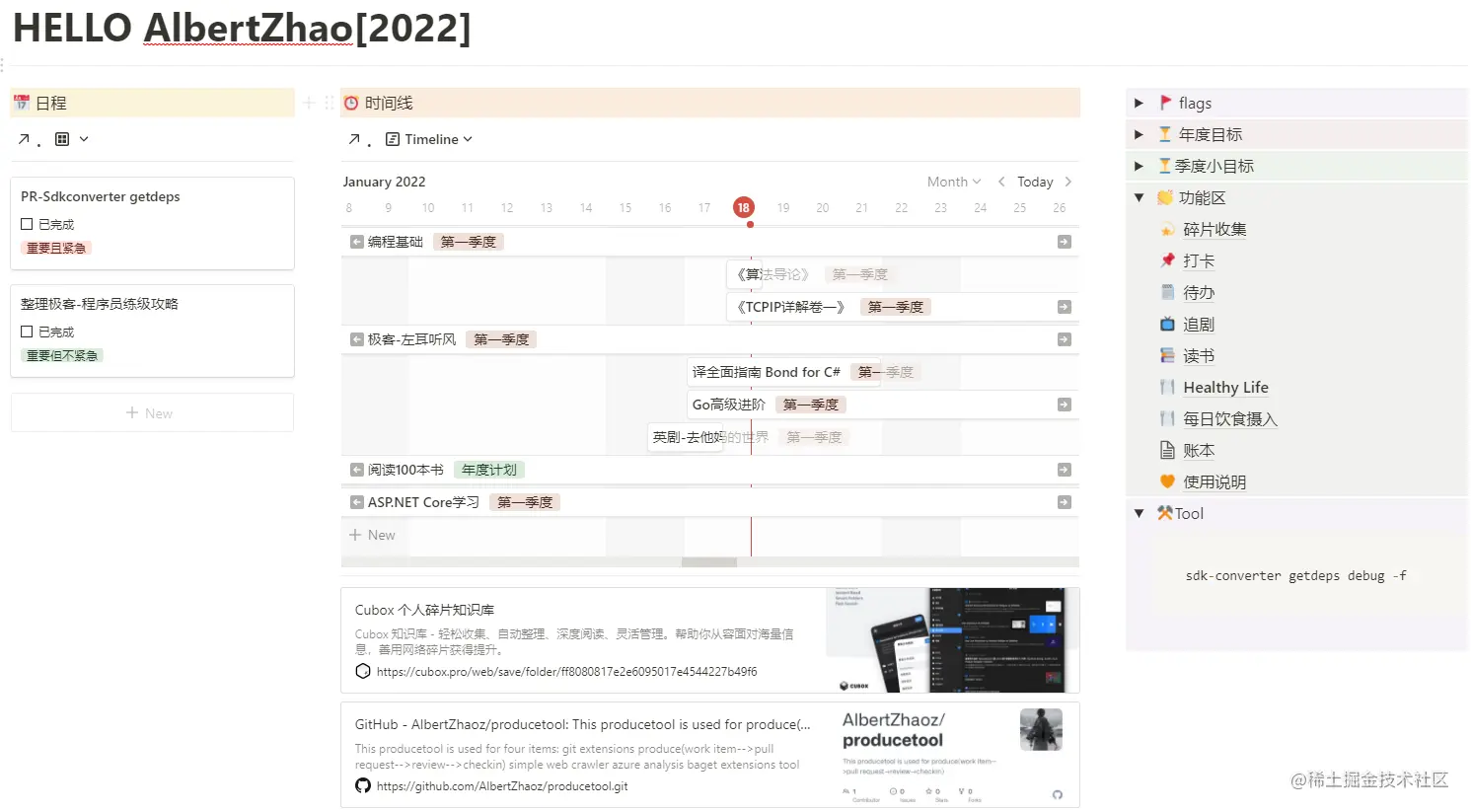
Task: Click producetool bookmark preview thumbnail
Action: tap(952, 755)
